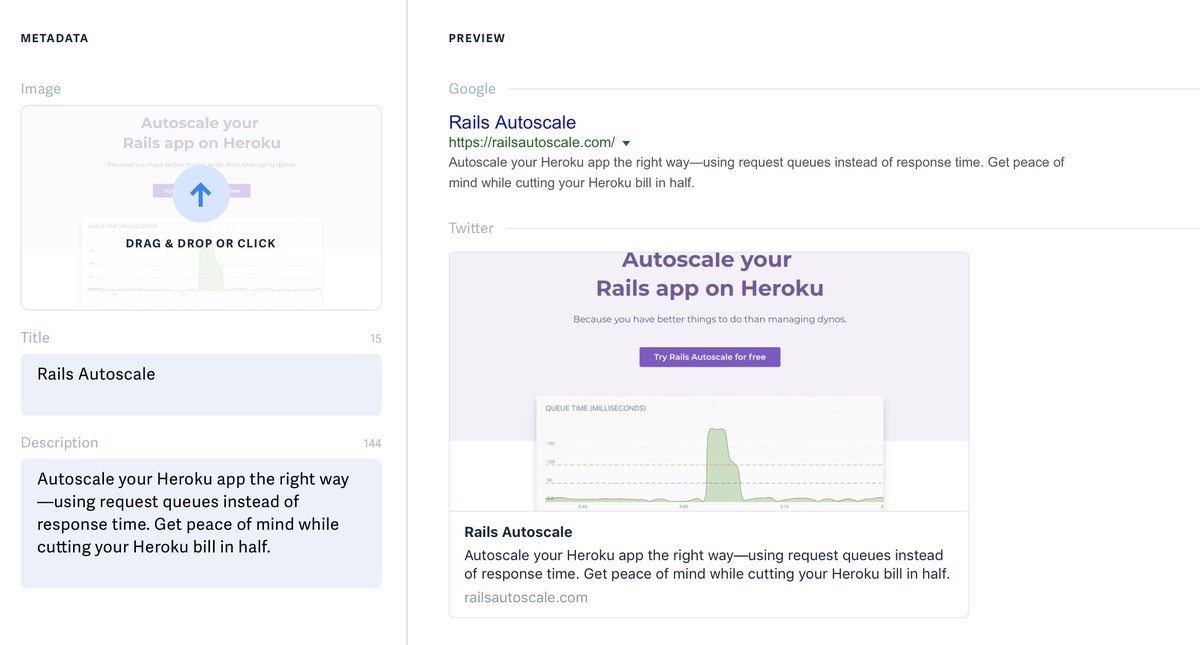The image size is (1200, 645).
Task: Click the queue time chart in Twitter preview
Action: (x=710, y=453)
